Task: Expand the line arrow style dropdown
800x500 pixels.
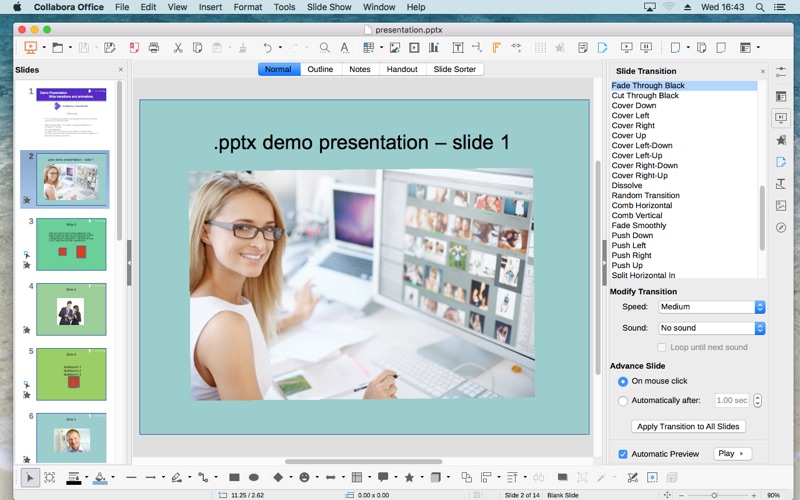Action: [x=163, y=478]
